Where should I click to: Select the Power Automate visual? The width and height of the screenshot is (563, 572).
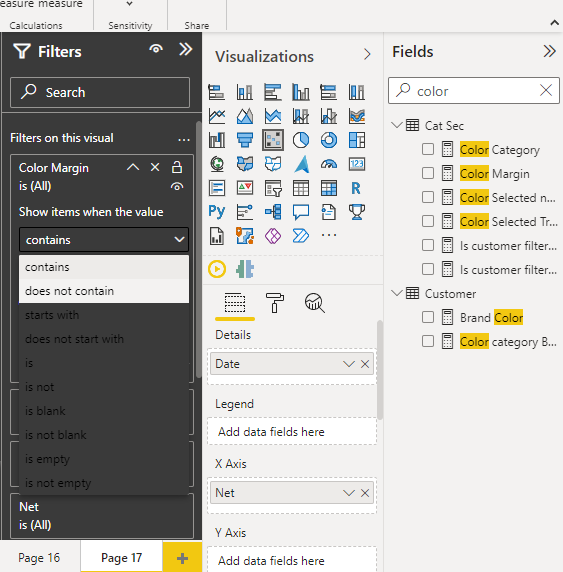click(301, 236)
